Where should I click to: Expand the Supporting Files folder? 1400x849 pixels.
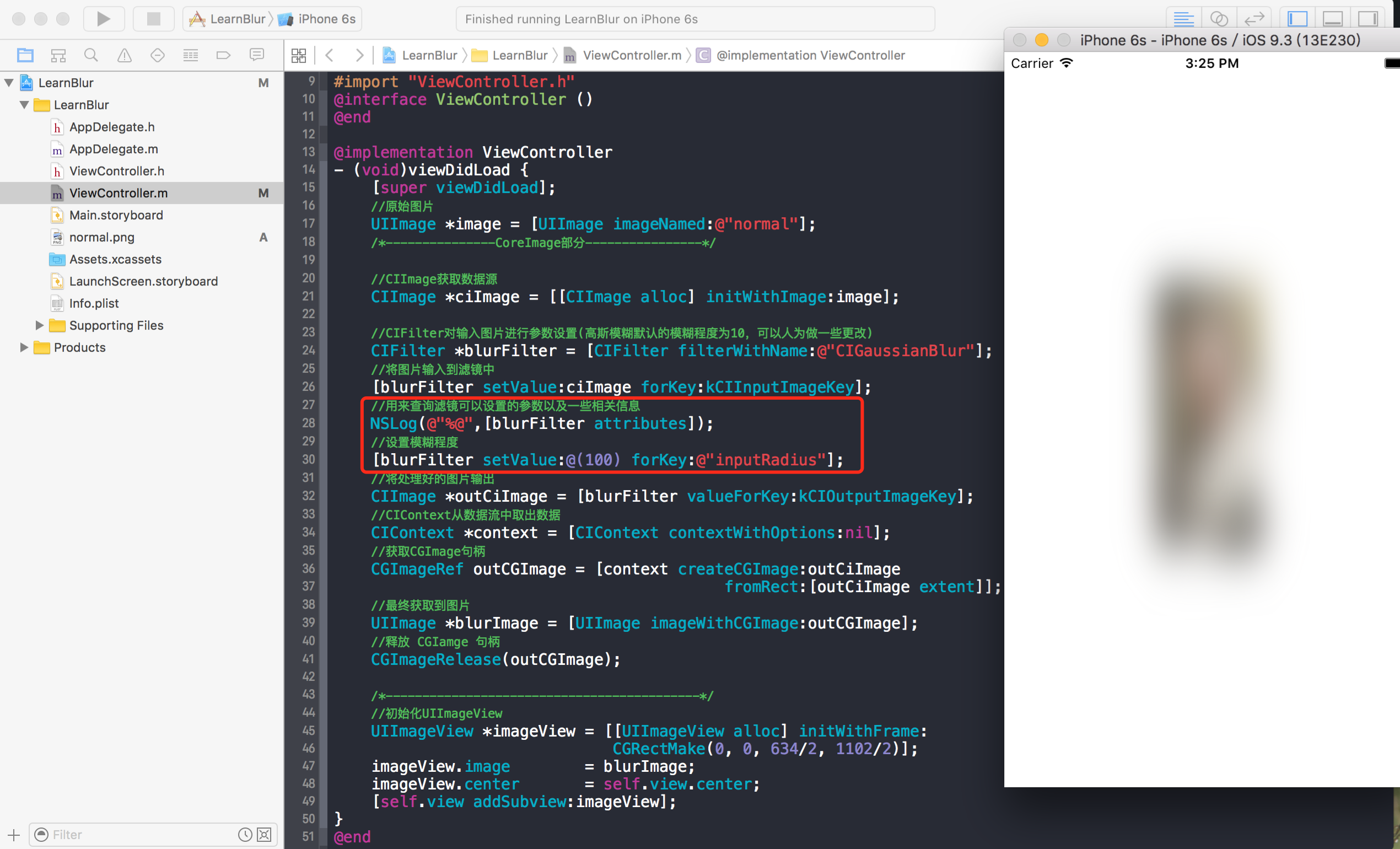[x=39, y=325]
